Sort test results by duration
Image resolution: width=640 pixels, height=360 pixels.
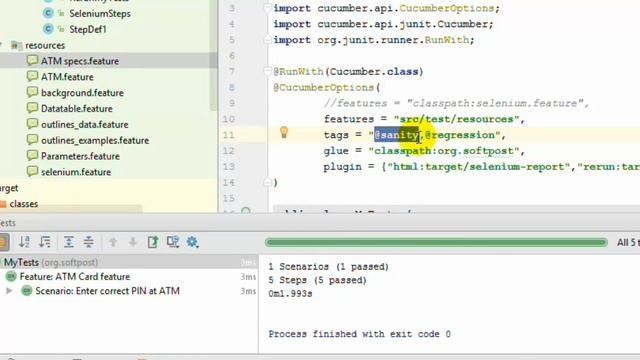click(44, 242)
